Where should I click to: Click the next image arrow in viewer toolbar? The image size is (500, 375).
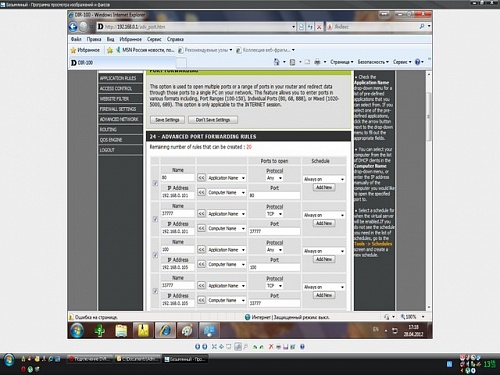[205, 347]
